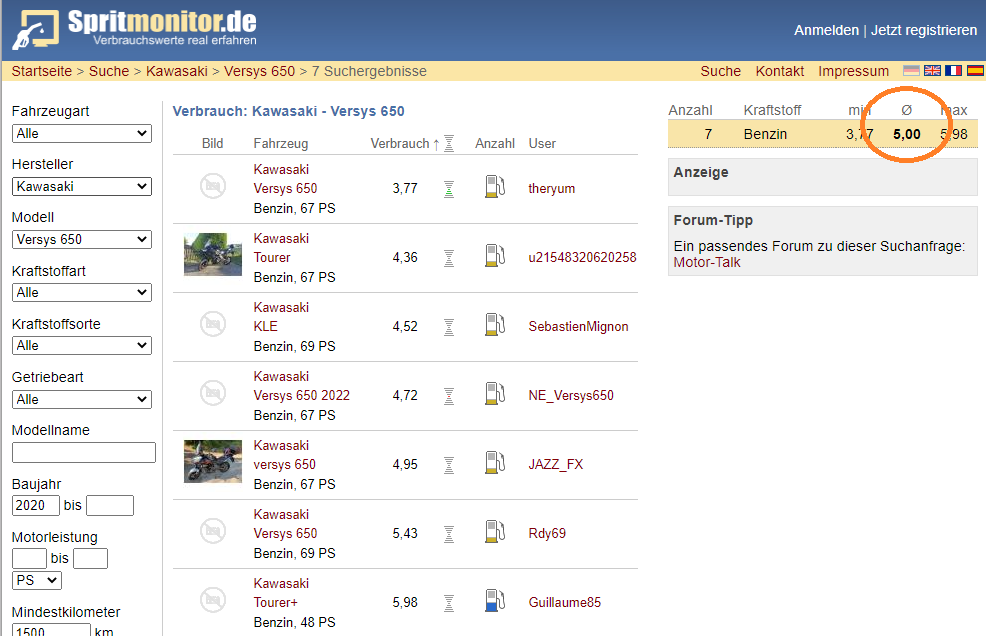Open user JAZZ_FX link
986x636 pixels.
pyautogui.click(x=556, y=464)
